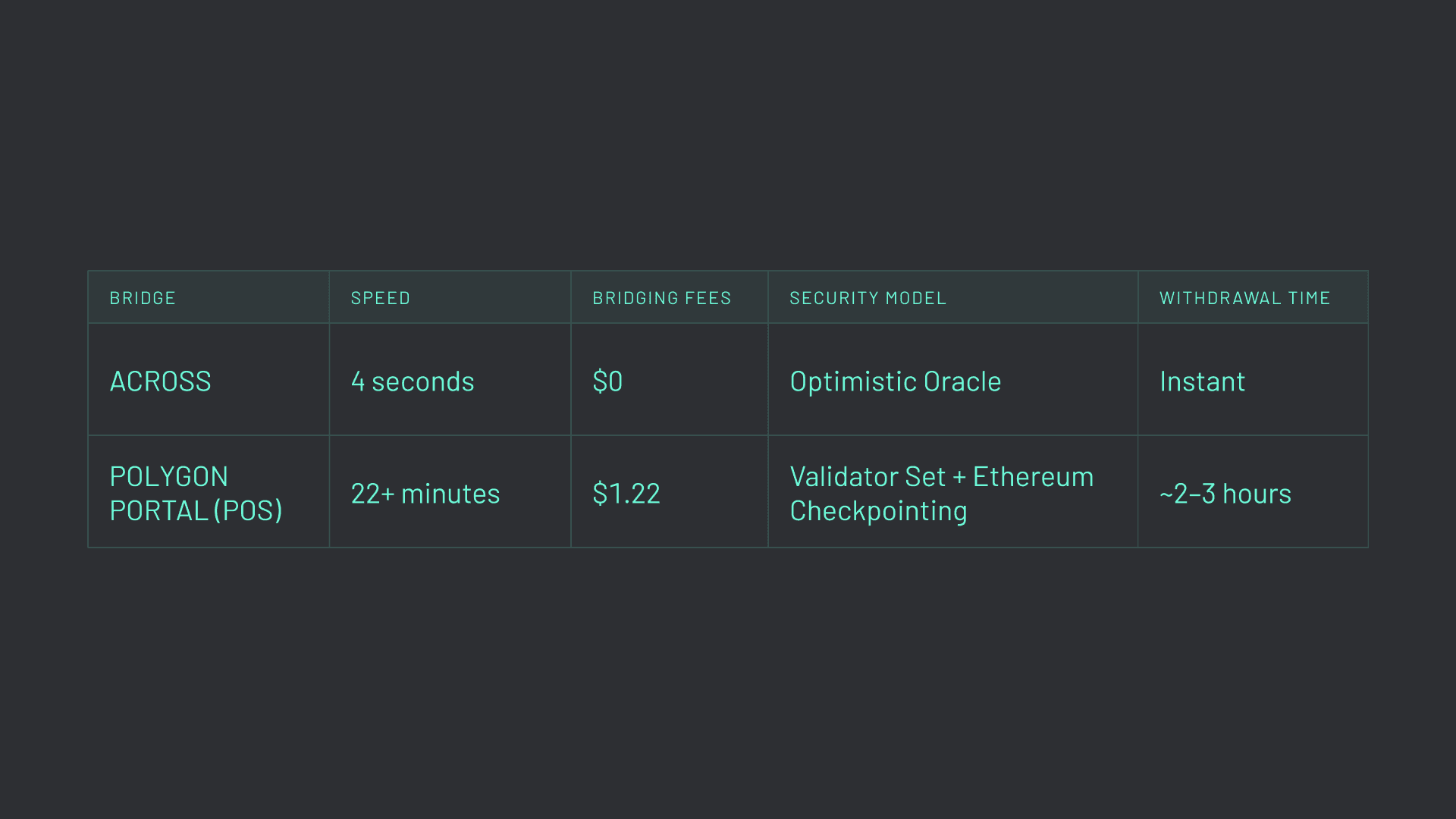Click the '~2–3 hours' withdrawal time value
1456x819 pixels.
(1225, 492)
